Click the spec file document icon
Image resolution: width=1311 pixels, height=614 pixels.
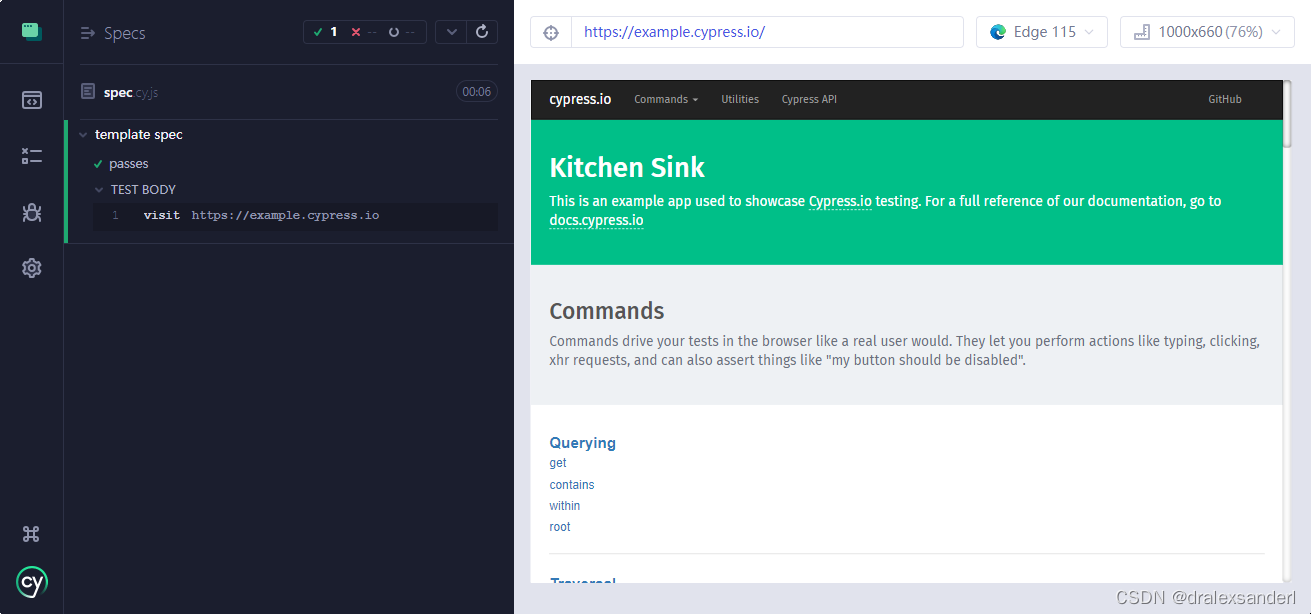(89, 92)
